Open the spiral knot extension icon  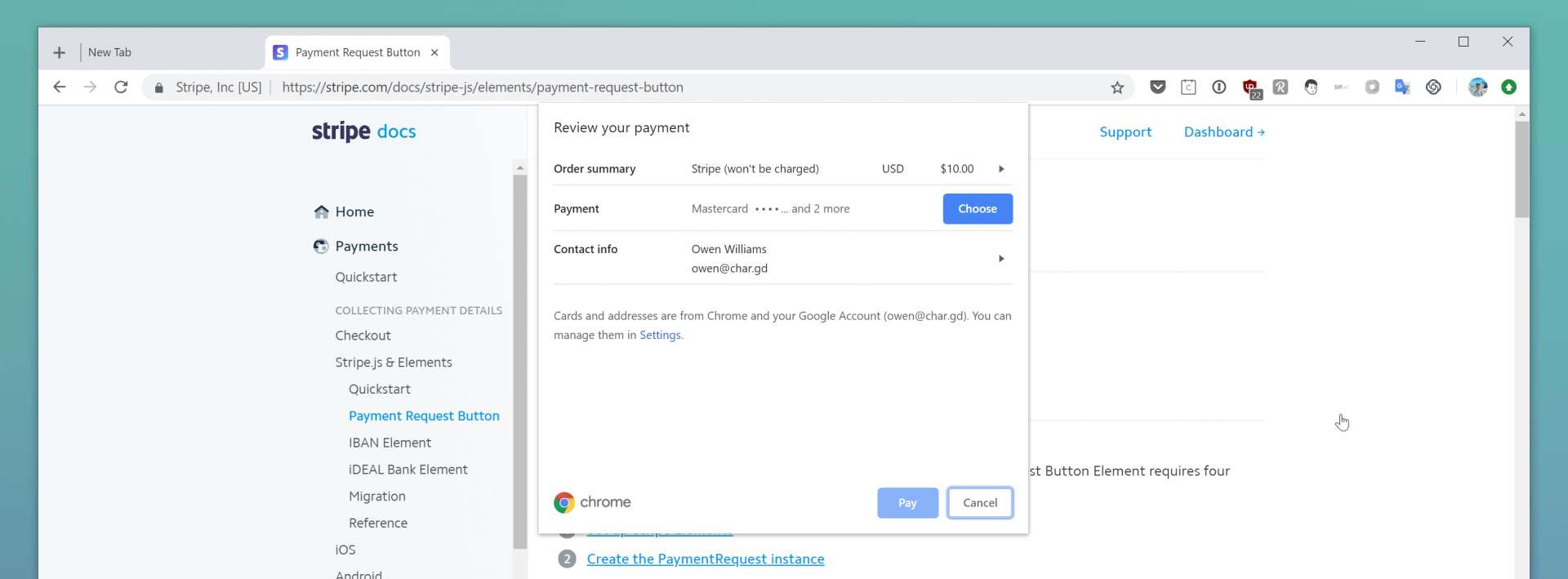click(1433, 87)
